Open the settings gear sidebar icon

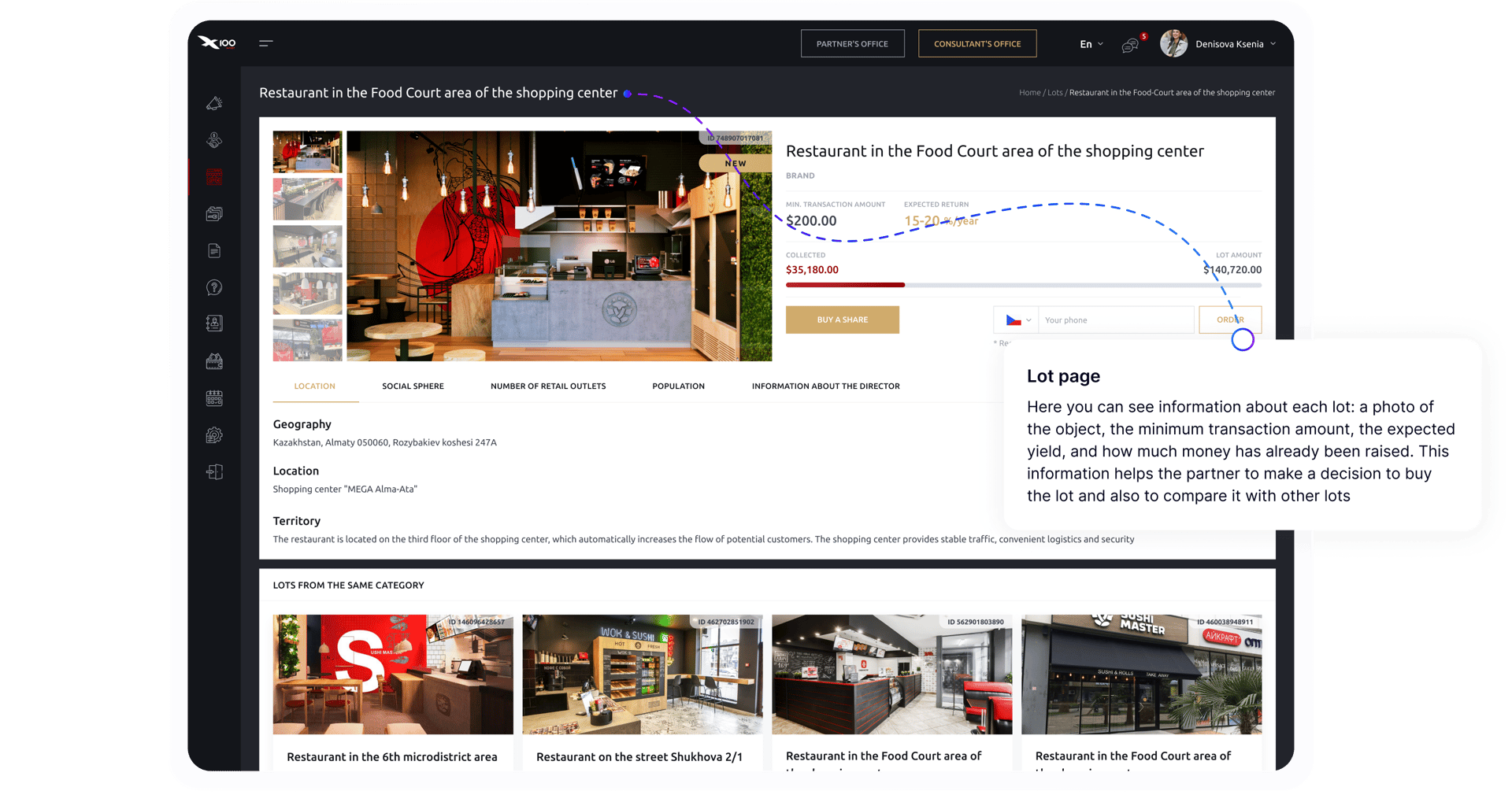(214, 435)
